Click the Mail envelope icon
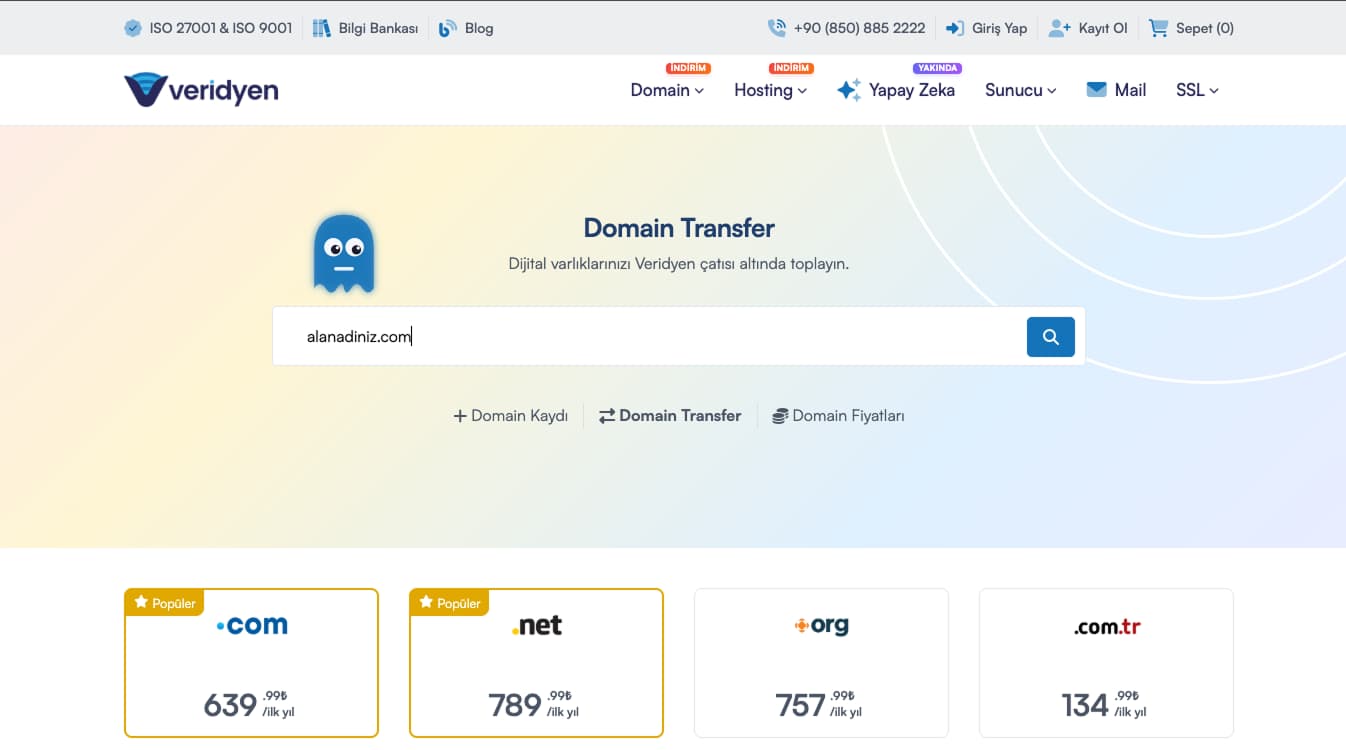Image resolution: width=1346 pixels, height=750 pixels. [x=1097, y=90]
